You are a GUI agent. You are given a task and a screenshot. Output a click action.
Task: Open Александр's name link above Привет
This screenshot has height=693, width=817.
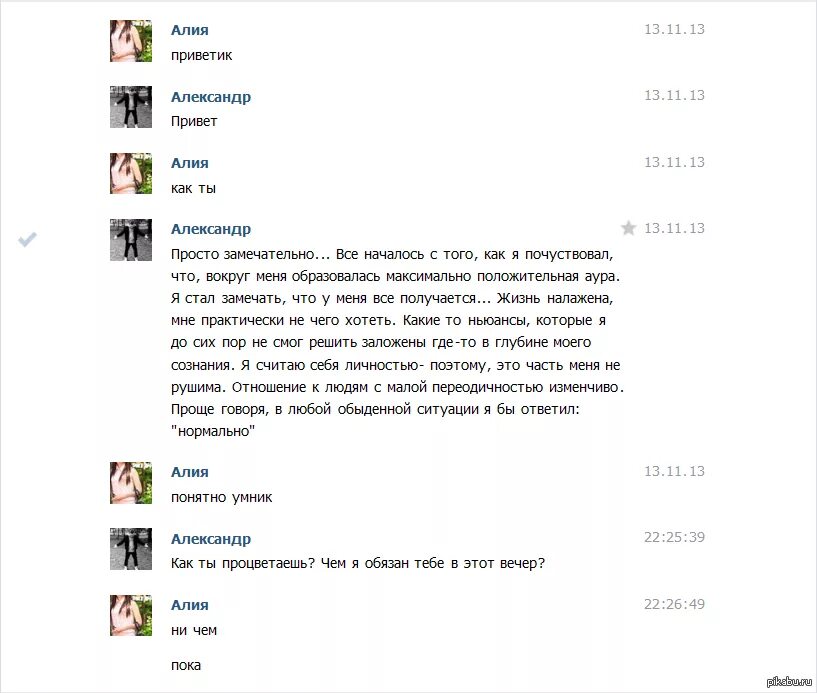click(x=211, y=97)
